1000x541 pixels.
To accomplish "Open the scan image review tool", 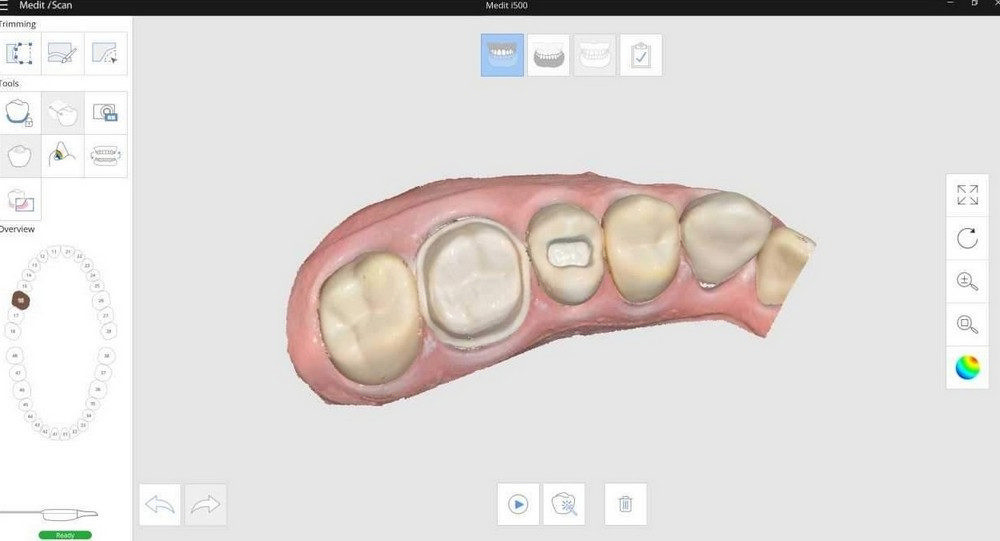I will pos(20,200).
